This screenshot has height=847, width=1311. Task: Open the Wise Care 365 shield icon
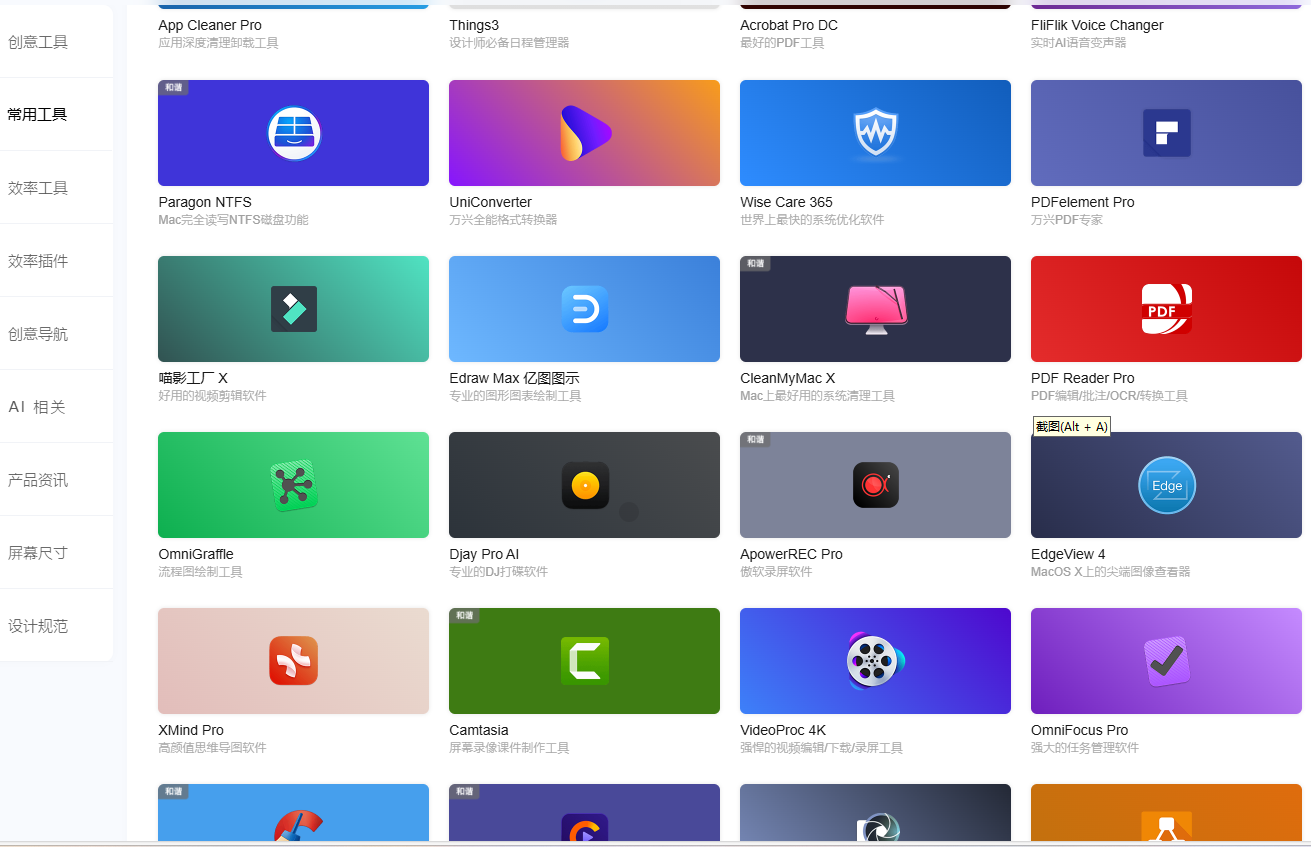[876, 134]
